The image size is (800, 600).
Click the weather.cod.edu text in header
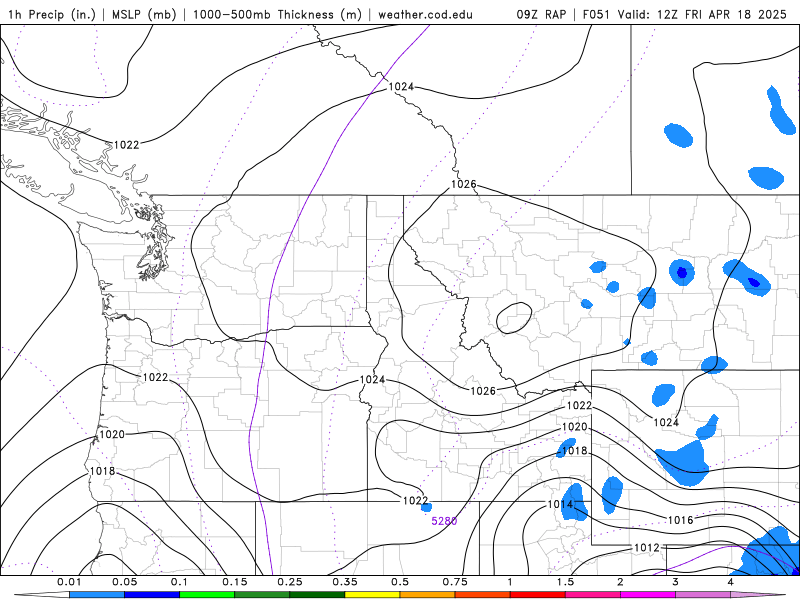click(x=425, y=14)
